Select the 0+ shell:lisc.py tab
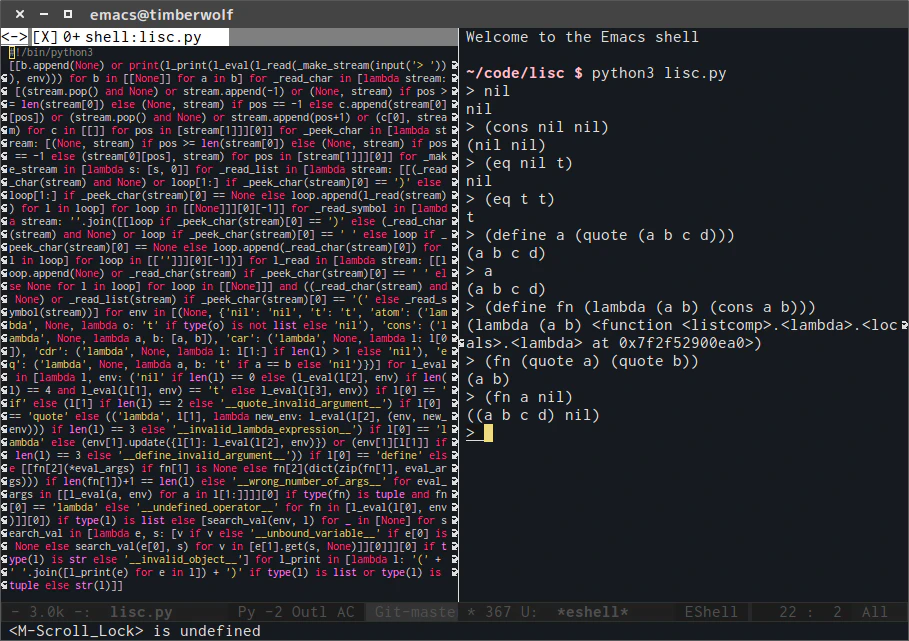 tap(132, 37)
